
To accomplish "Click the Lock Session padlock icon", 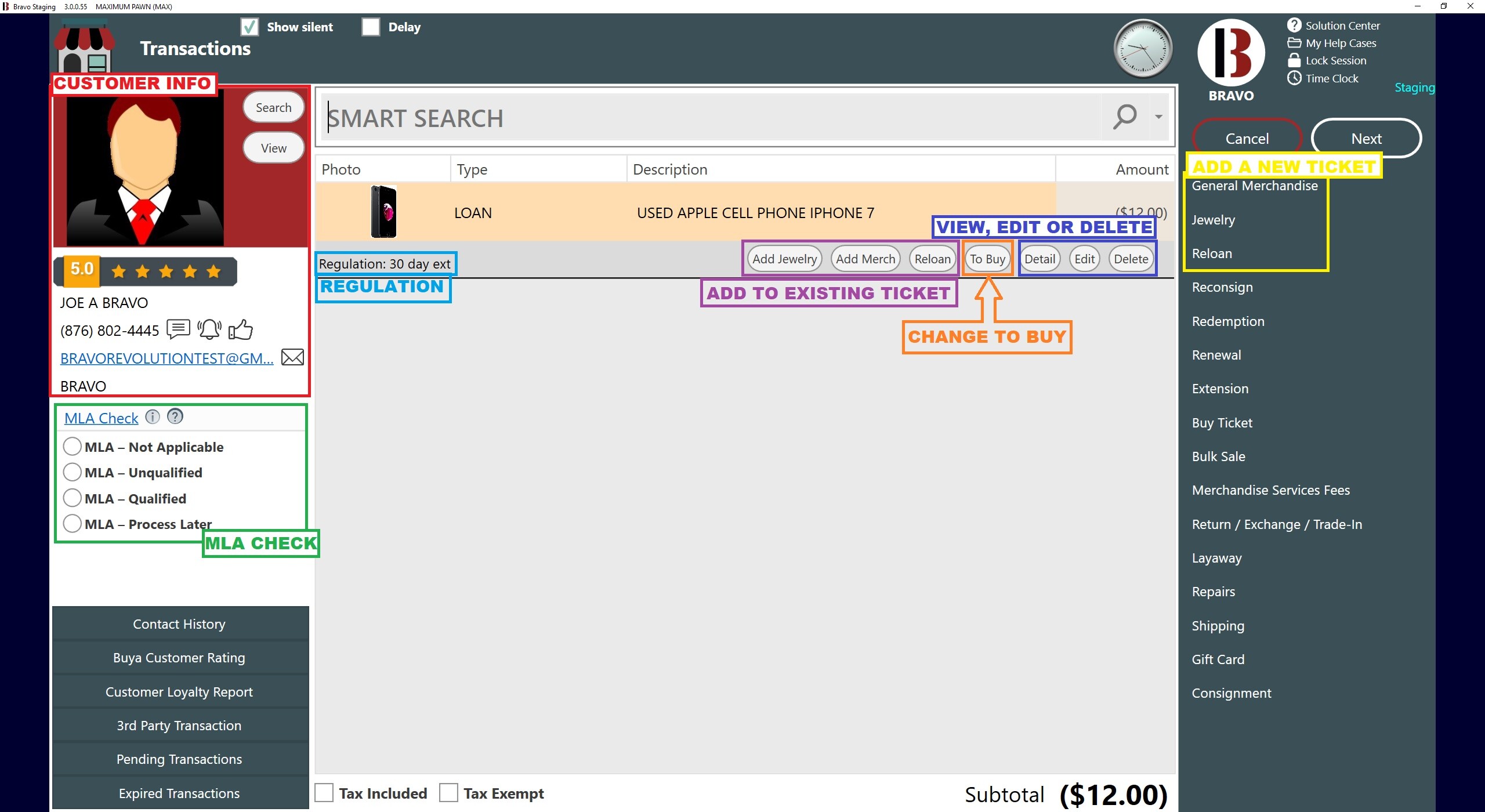I will [1294, 60].
